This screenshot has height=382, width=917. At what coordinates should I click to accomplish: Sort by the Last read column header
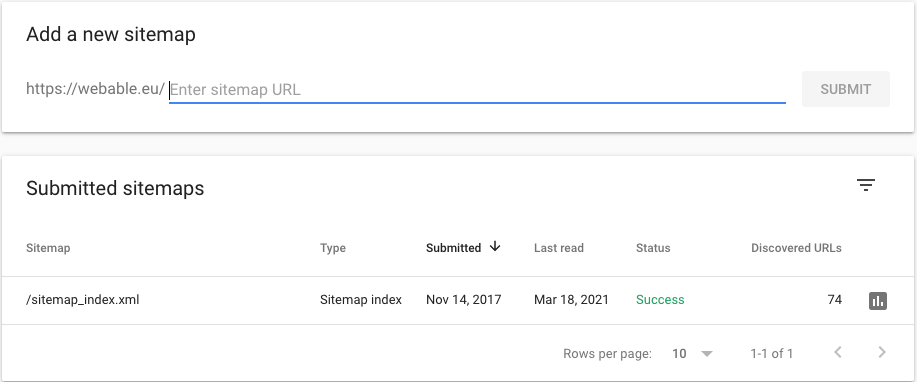coord(559,247)
